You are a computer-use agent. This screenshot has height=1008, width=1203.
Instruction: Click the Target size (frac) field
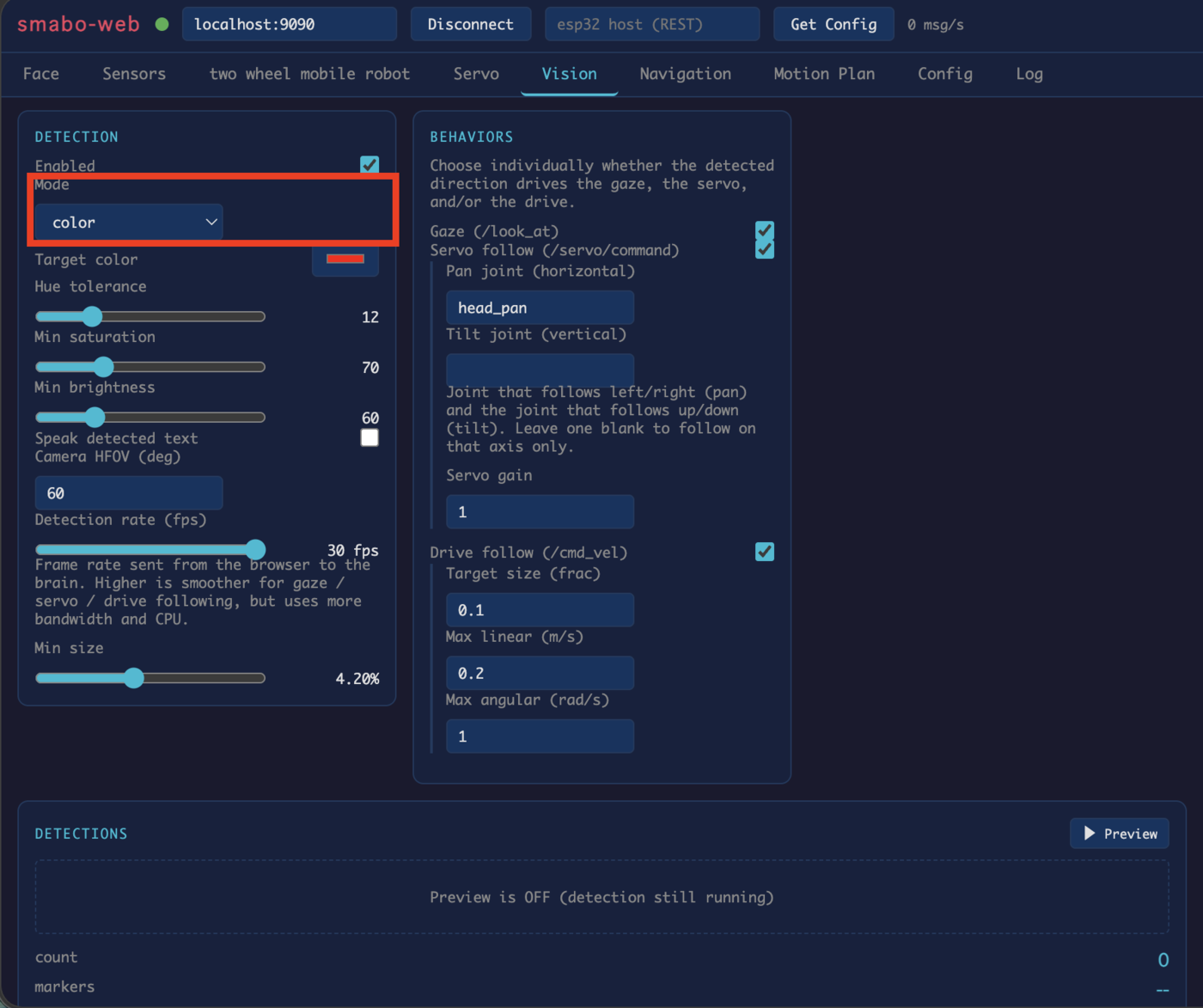coord(540,610)
